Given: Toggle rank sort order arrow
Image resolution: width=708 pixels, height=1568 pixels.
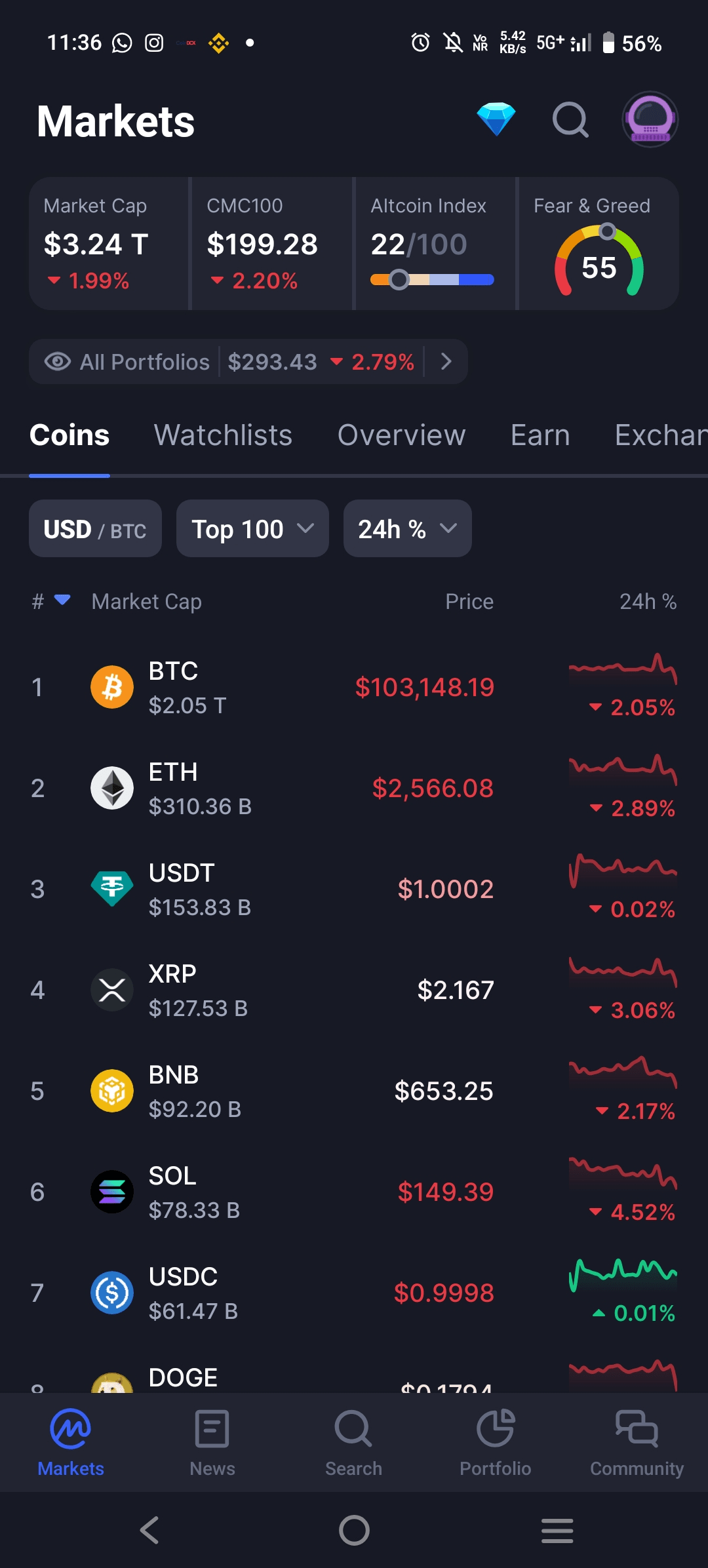Looking at the screenshot, I should [x=62, y=600].
